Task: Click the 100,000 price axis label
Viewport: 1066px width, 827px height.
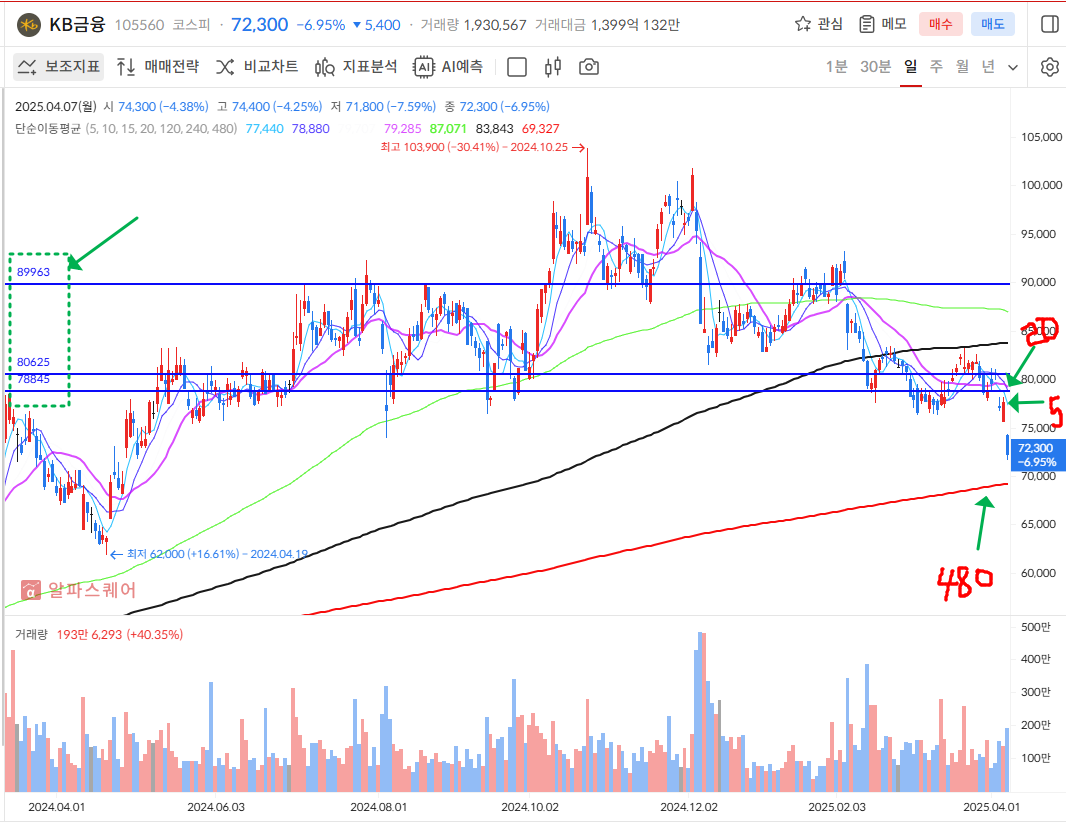Action: tap(1042, 185)
